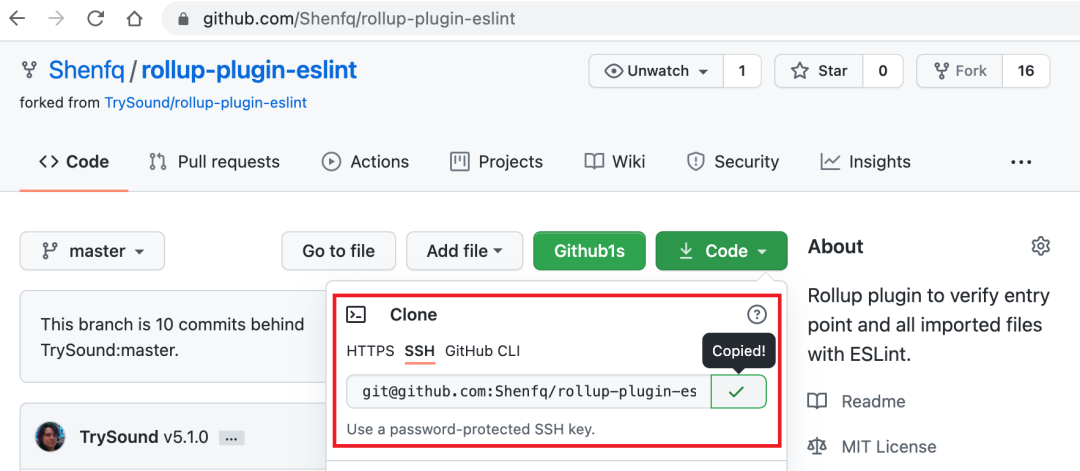
Task: Click the browser home icon
Action: point(135,18)
